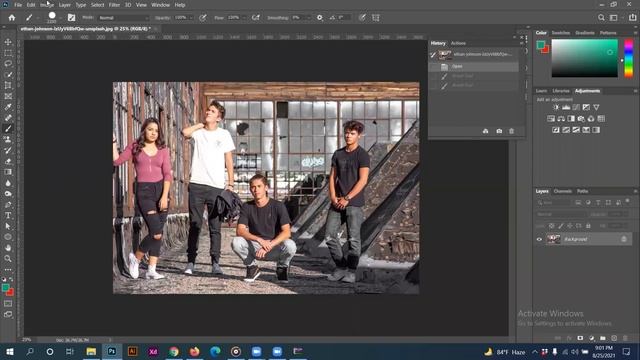Viewport: 640px width, 360px height.
Task: Create new snapshot camera icon in History
Action: pos(499,131)
